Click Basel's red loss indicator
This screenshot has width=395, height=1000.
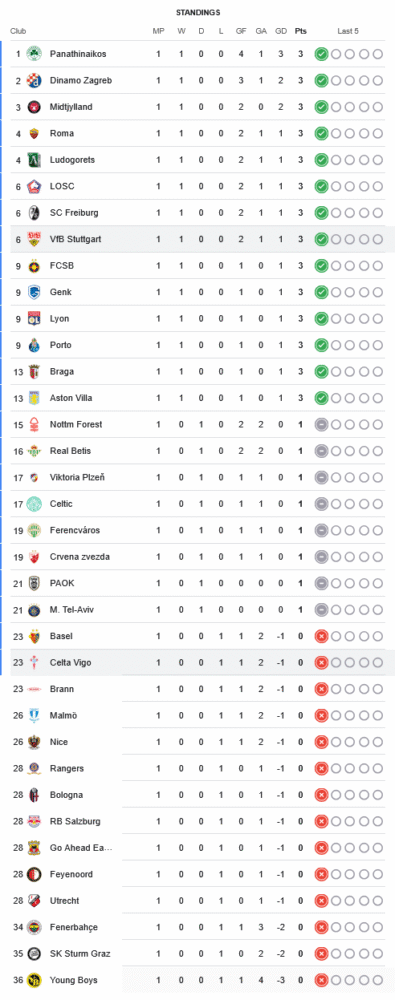321,636
